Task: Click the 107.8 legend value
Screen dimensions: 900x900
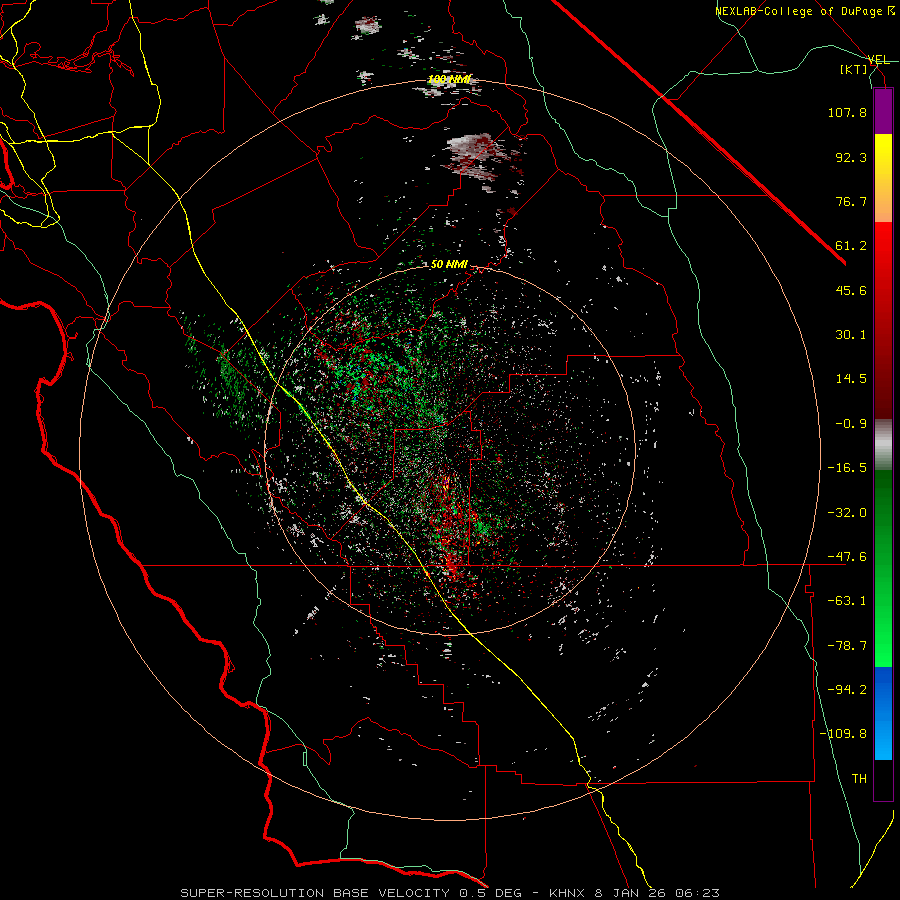Action: pos(847,112)
